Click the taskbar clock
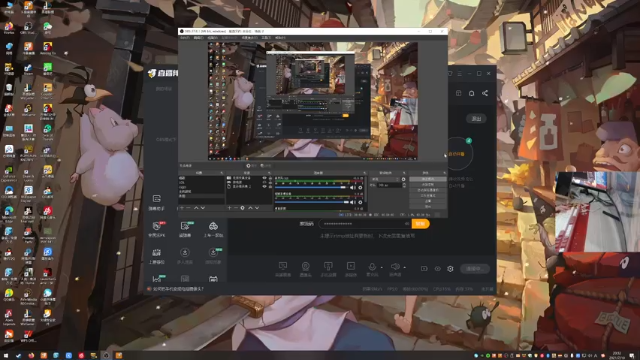 [617, 356]
